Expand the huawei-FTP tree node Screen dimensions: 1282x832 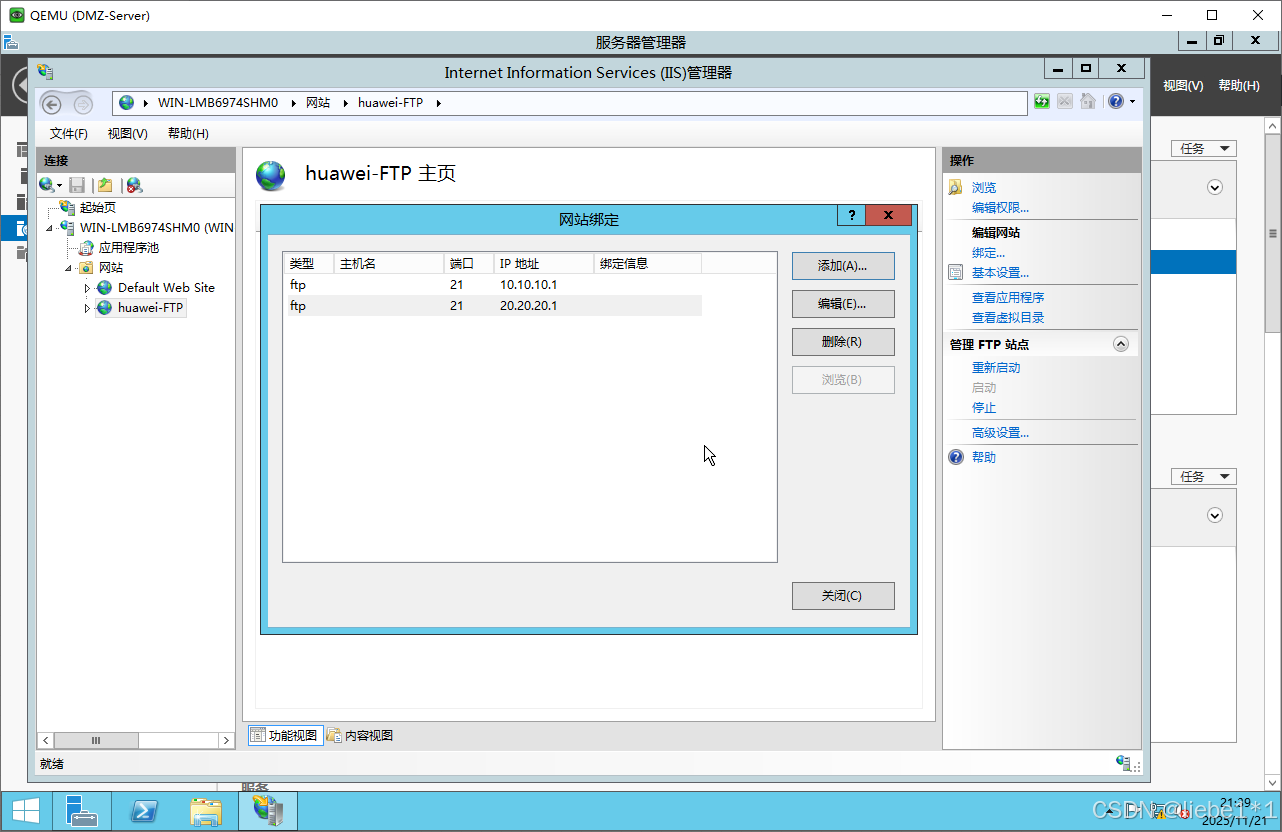pyautogui.click(x=87, y=308)
